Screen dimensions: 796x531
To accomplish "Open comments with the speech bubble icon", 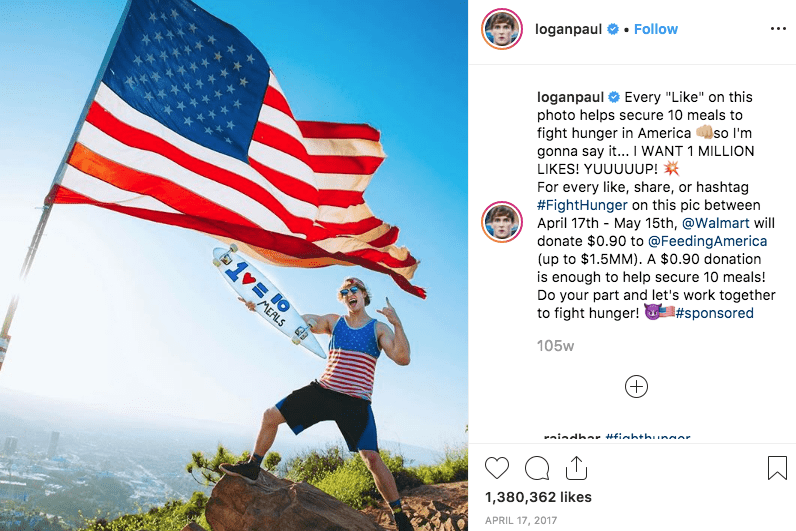I will (x=537, y=468).
